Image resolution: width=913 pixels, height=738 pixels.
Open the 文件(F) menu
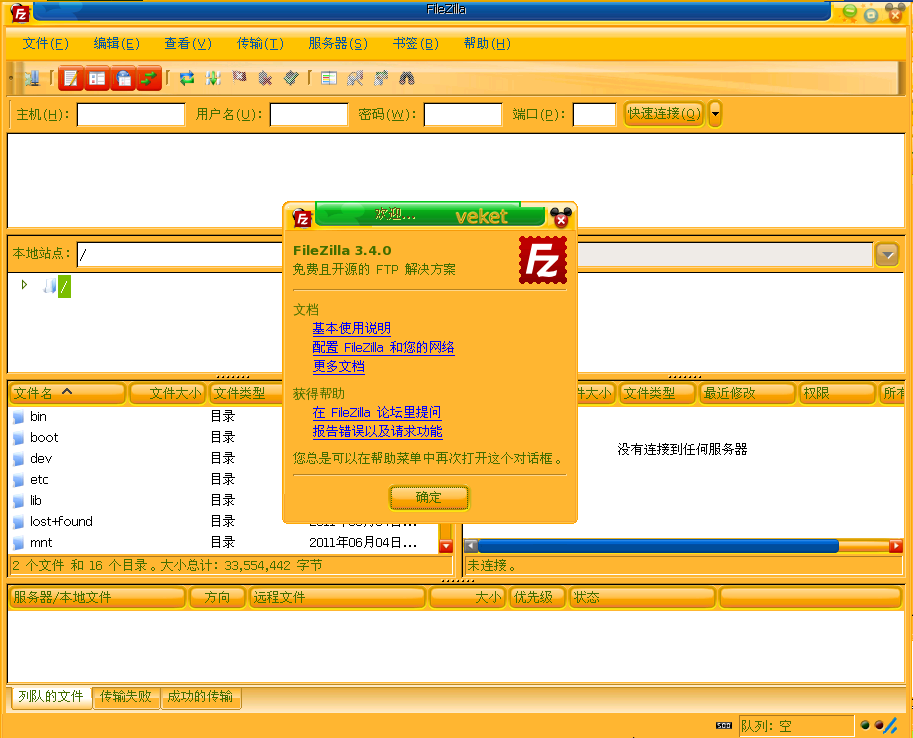pyautogui.click(x=45, y=44)
